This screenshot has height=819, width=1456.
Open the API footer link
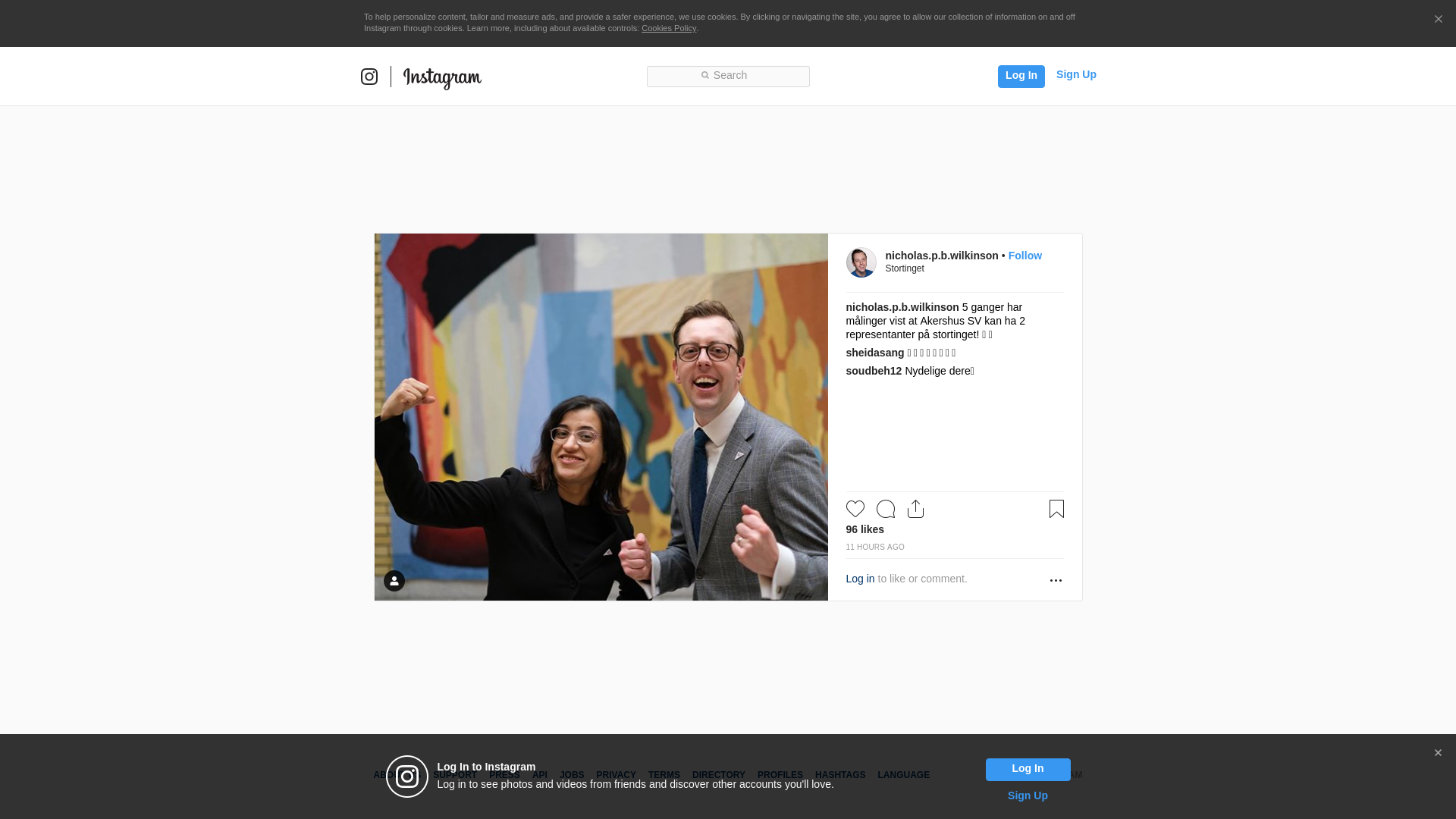coord(540,775)
